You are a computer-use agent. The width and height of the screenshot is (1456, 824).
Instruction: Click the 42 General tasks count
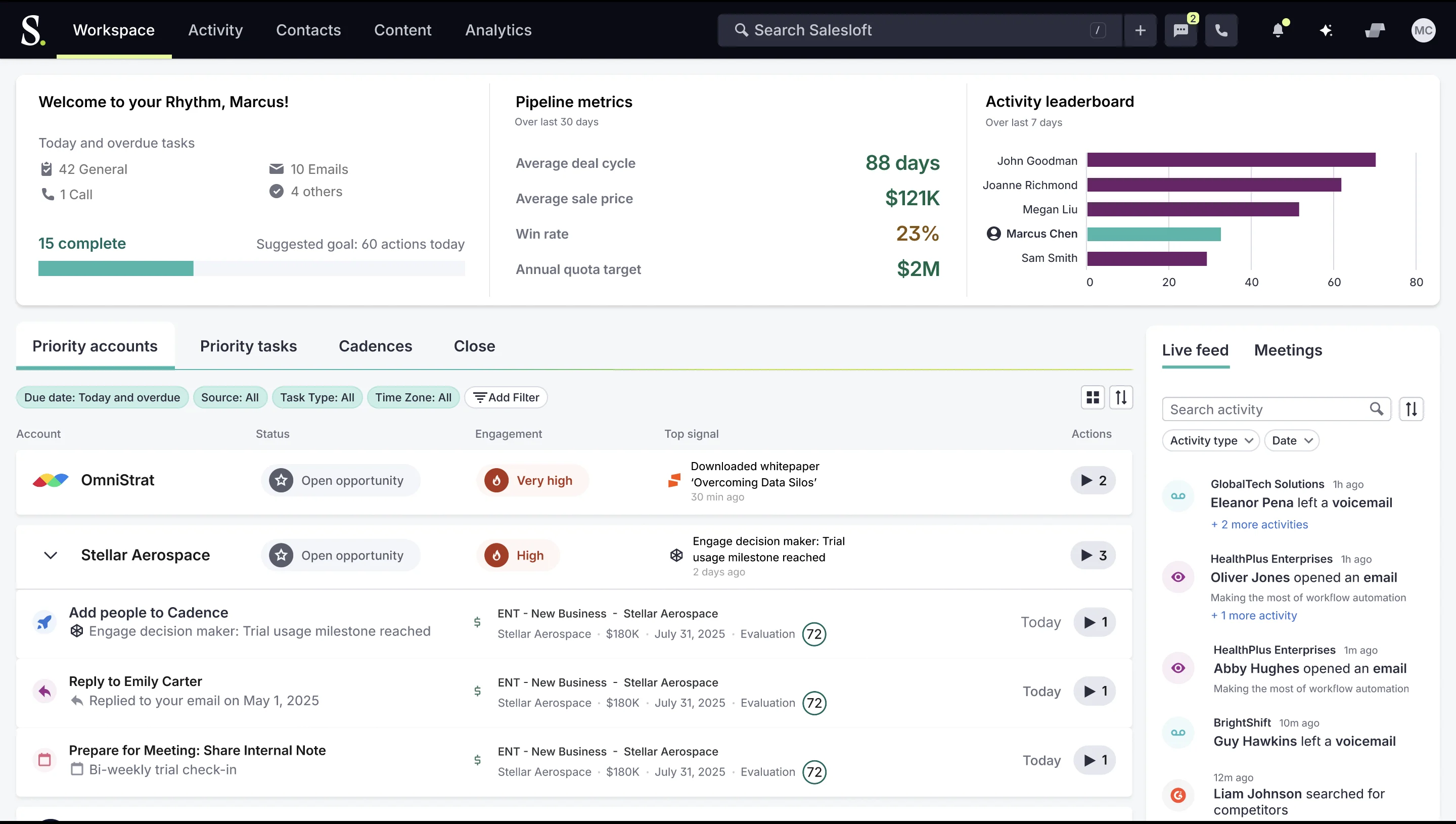pos(84,169)
